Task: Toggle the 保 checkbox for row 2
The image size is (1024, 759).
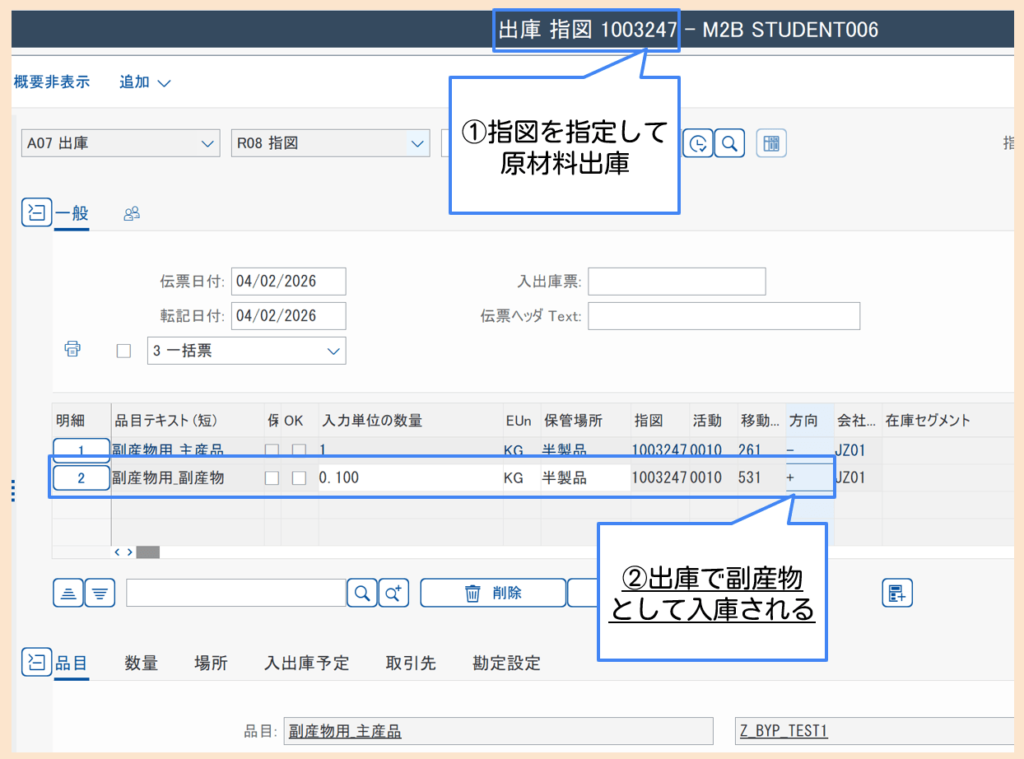Action: (x=271, y=477)
